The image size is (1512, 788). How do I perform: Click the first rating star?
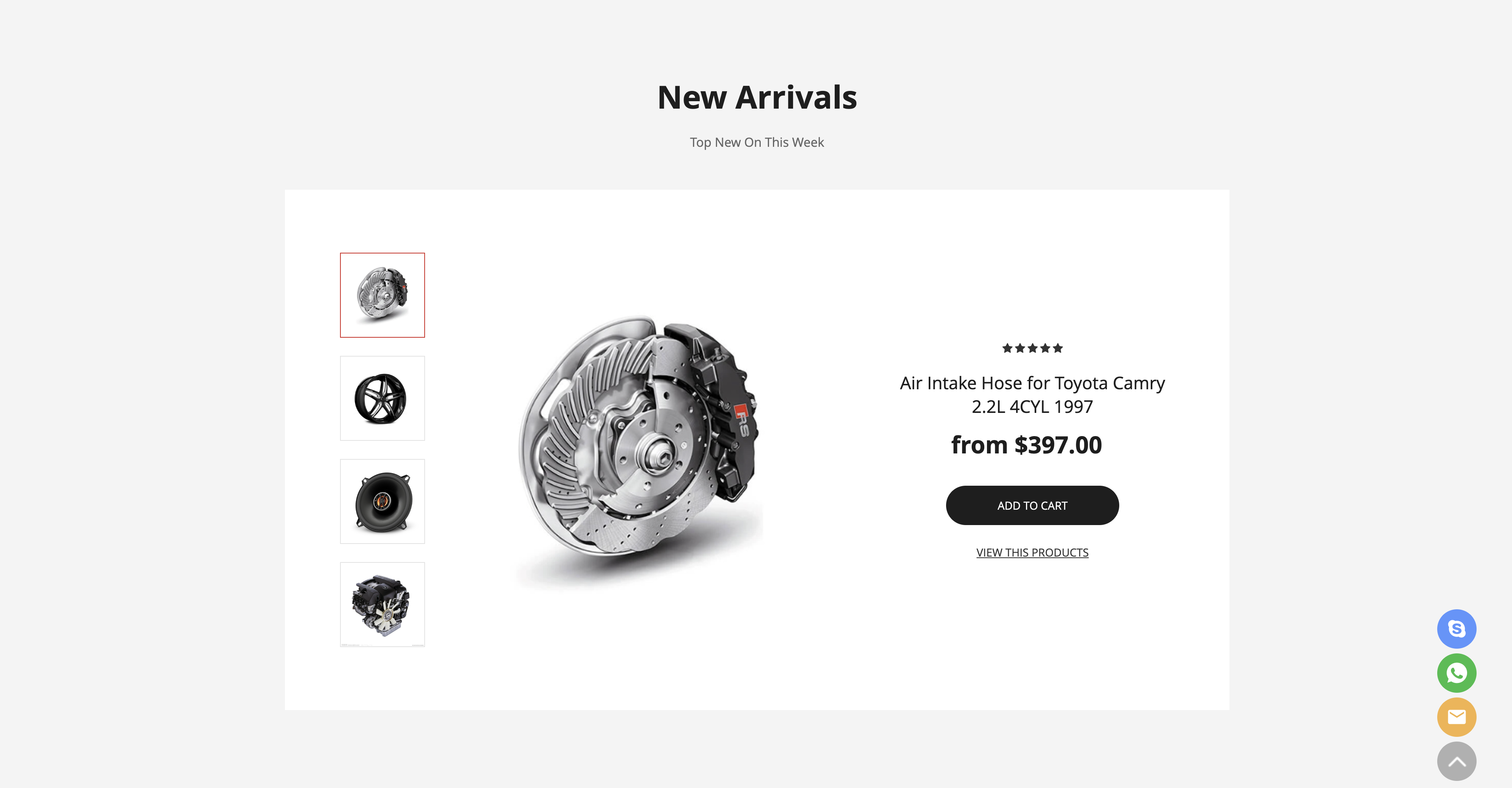(x=1007, y=348)
